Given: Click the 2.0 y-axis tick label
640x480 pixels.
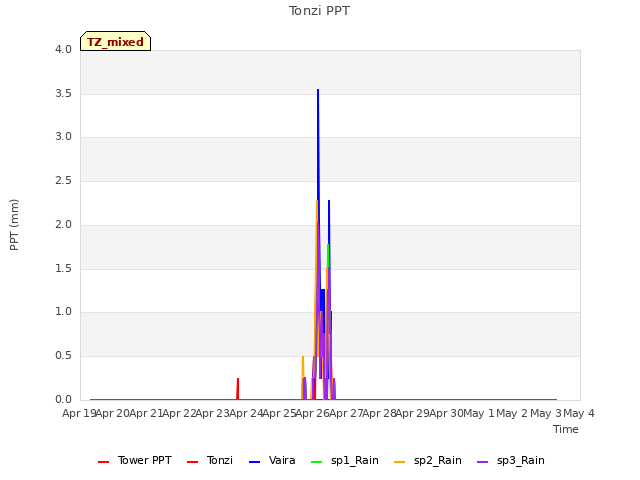Looking at the screenshot, I should (63, 224).
